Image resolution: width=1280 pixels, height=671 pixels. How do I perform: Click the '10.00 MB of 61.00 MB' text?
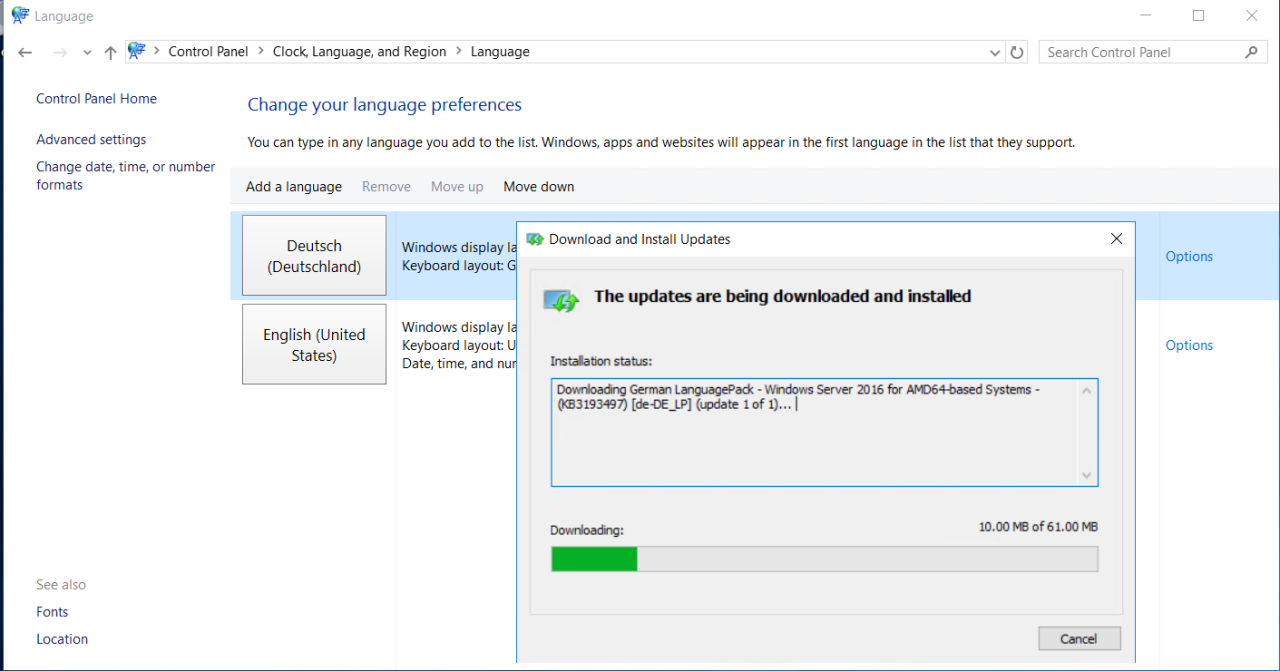pyautogui.click(x=1038, y=527)
